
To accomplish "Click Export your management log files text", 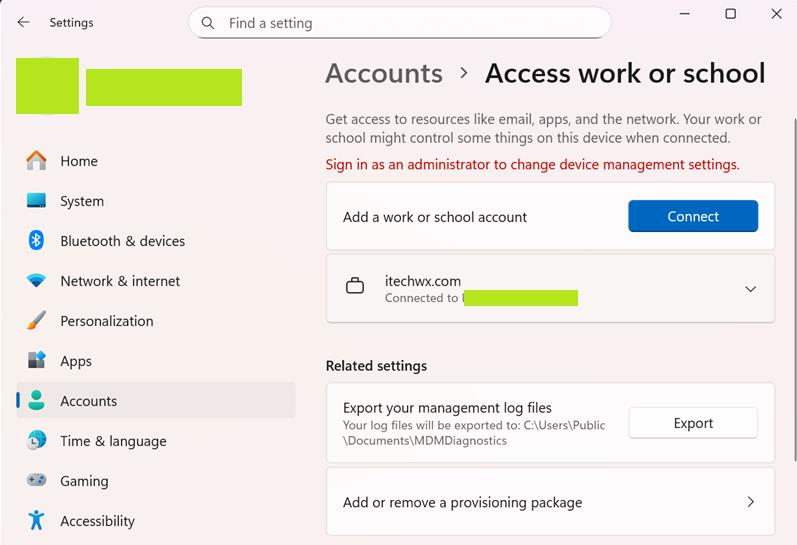I will (x=447, y=408).
